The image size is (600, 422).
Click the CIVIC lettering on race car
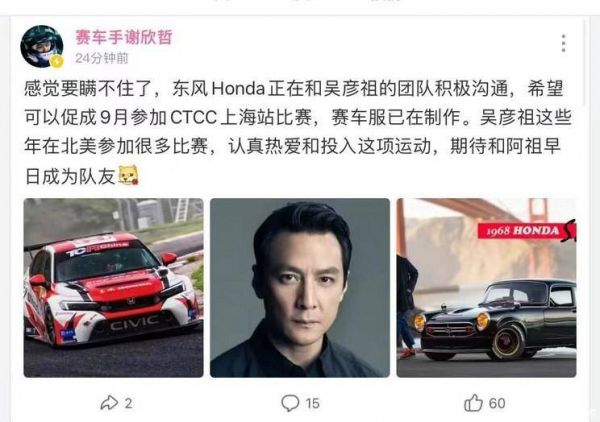pyautogui.click(x=134, y=323)
